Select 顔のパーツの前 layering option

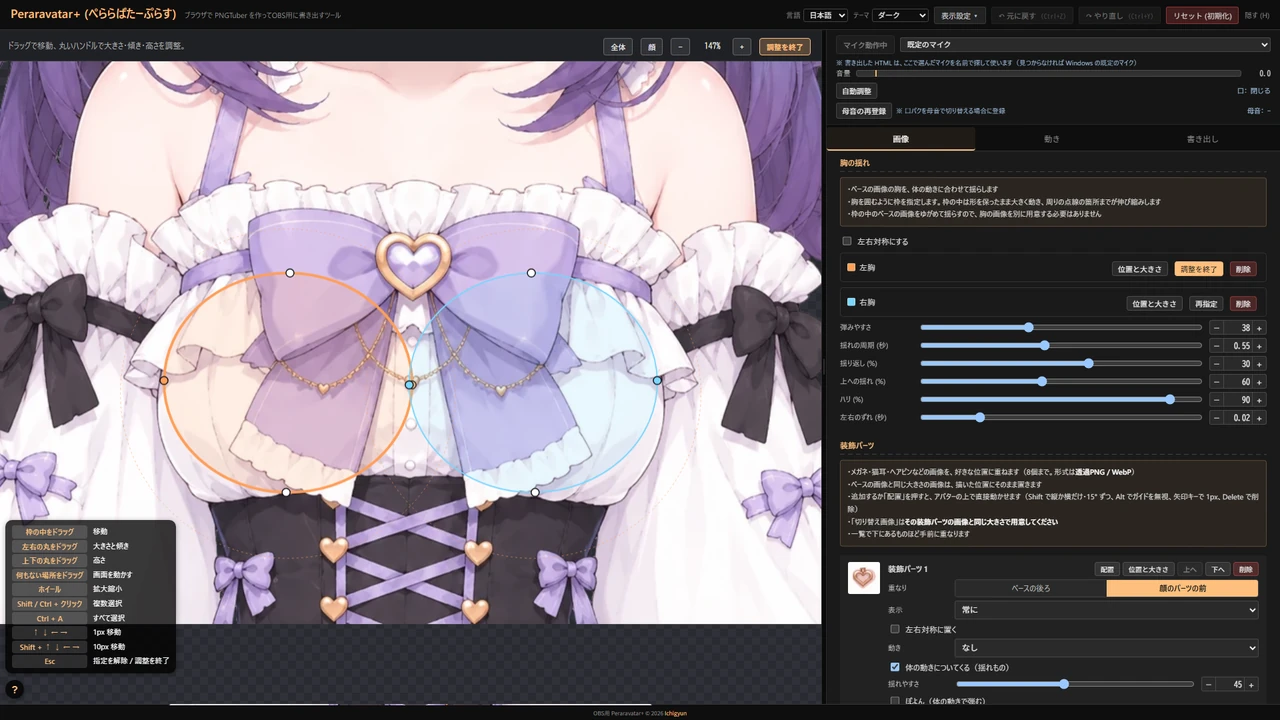1182,588
